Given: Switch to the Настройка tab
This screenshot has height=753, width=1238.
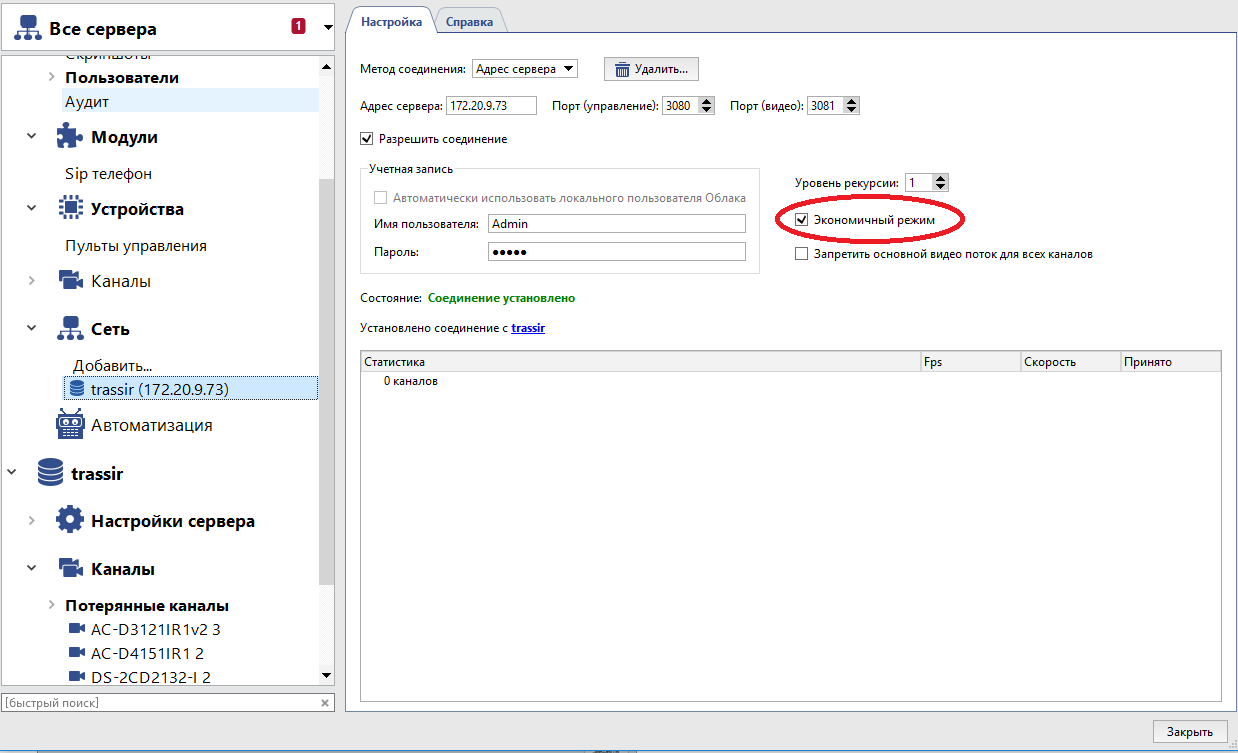Looking at the screenshot, I should (x=391, y=21).
